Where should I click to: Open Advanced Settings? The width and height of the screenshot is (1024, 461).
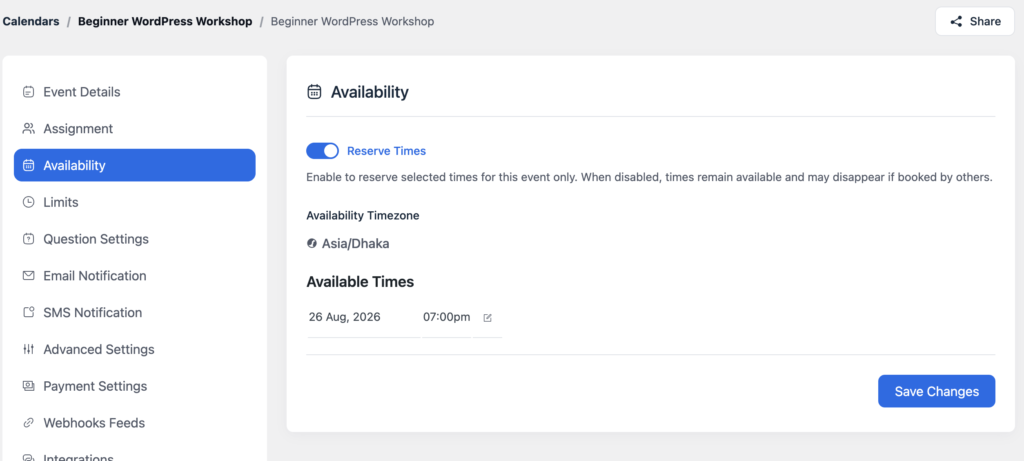coord(135,349)
